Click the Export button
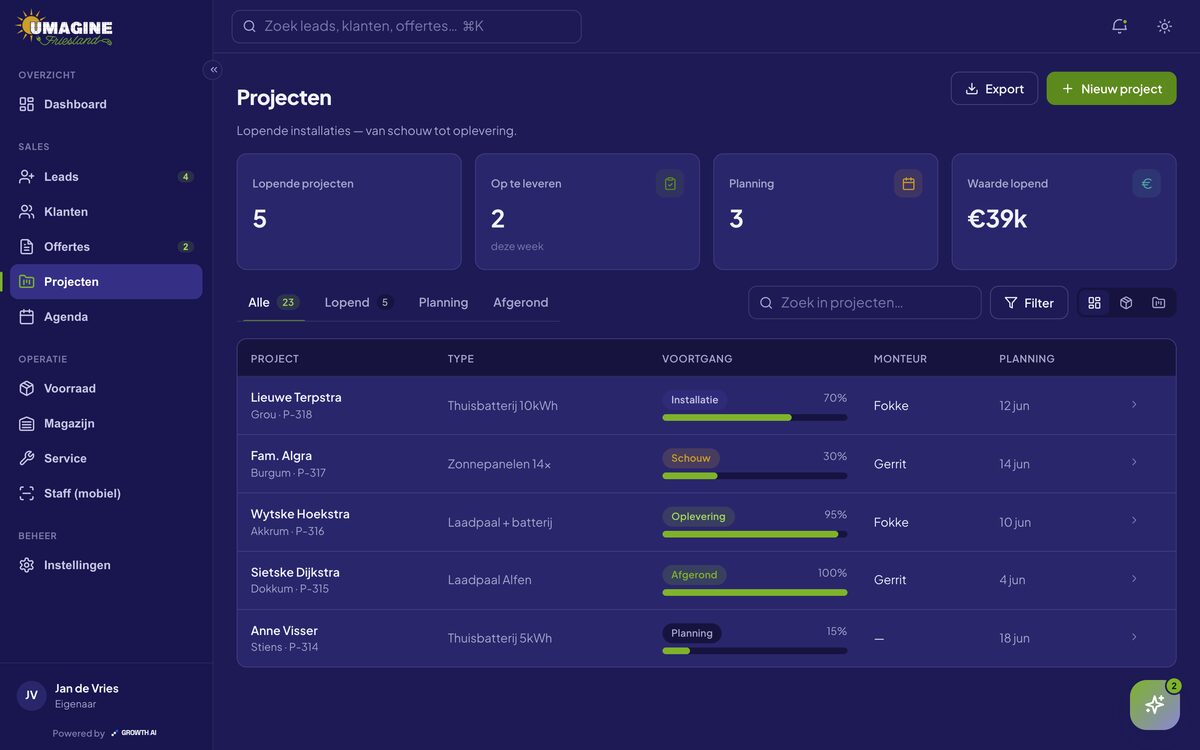 coord(994,88)
